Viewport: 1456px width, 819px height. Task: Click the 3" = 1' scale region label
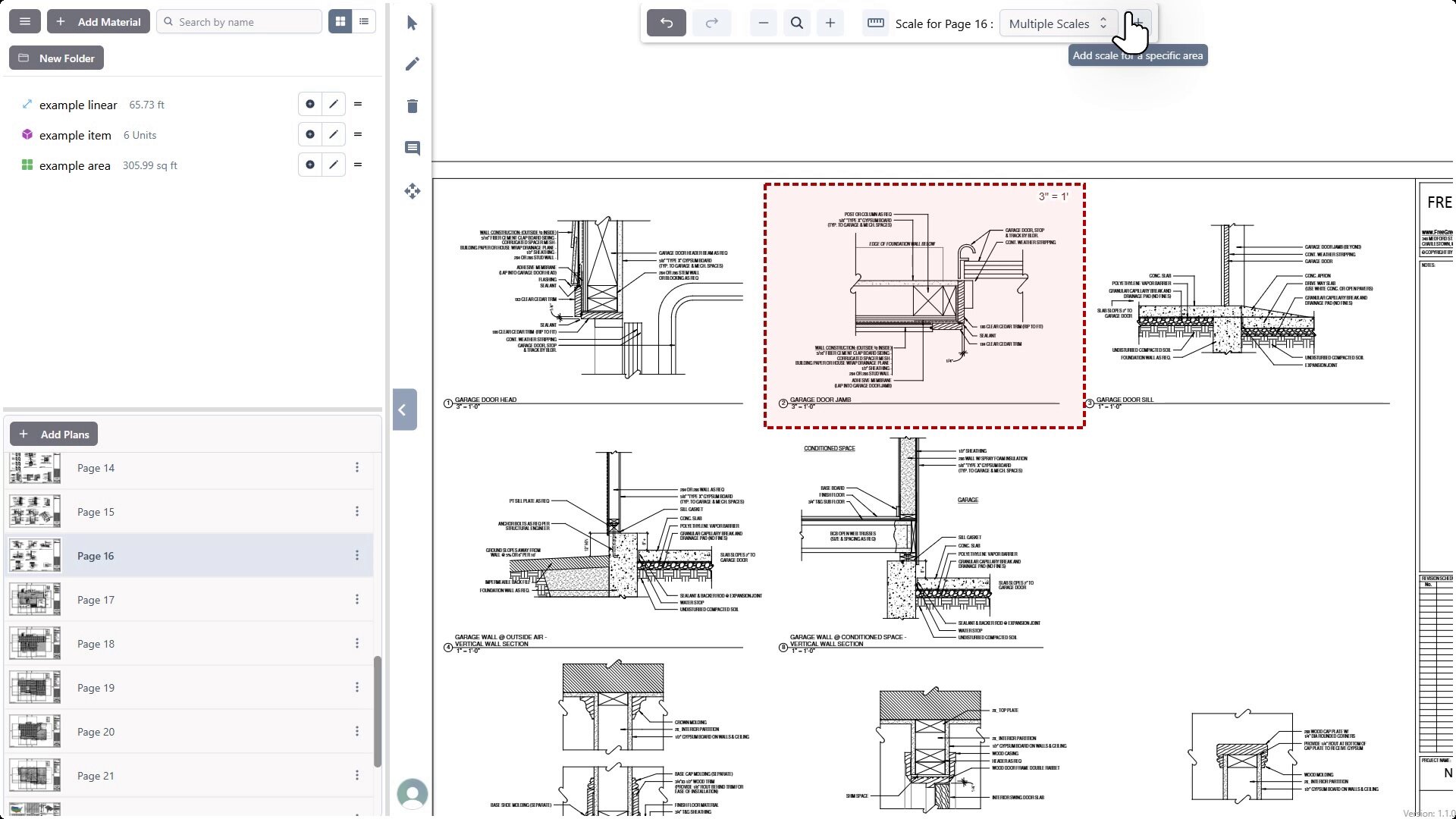[x=1053, y=196]
